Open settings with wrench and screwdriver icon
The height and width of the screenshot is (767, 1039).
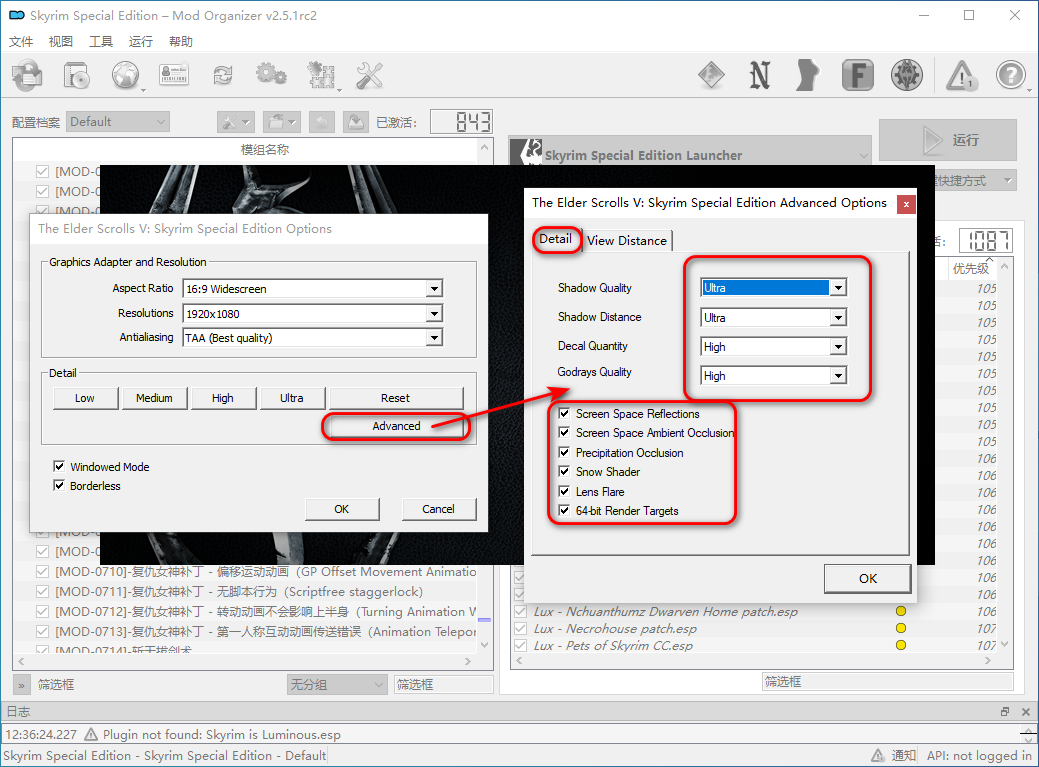pos(369,75)
